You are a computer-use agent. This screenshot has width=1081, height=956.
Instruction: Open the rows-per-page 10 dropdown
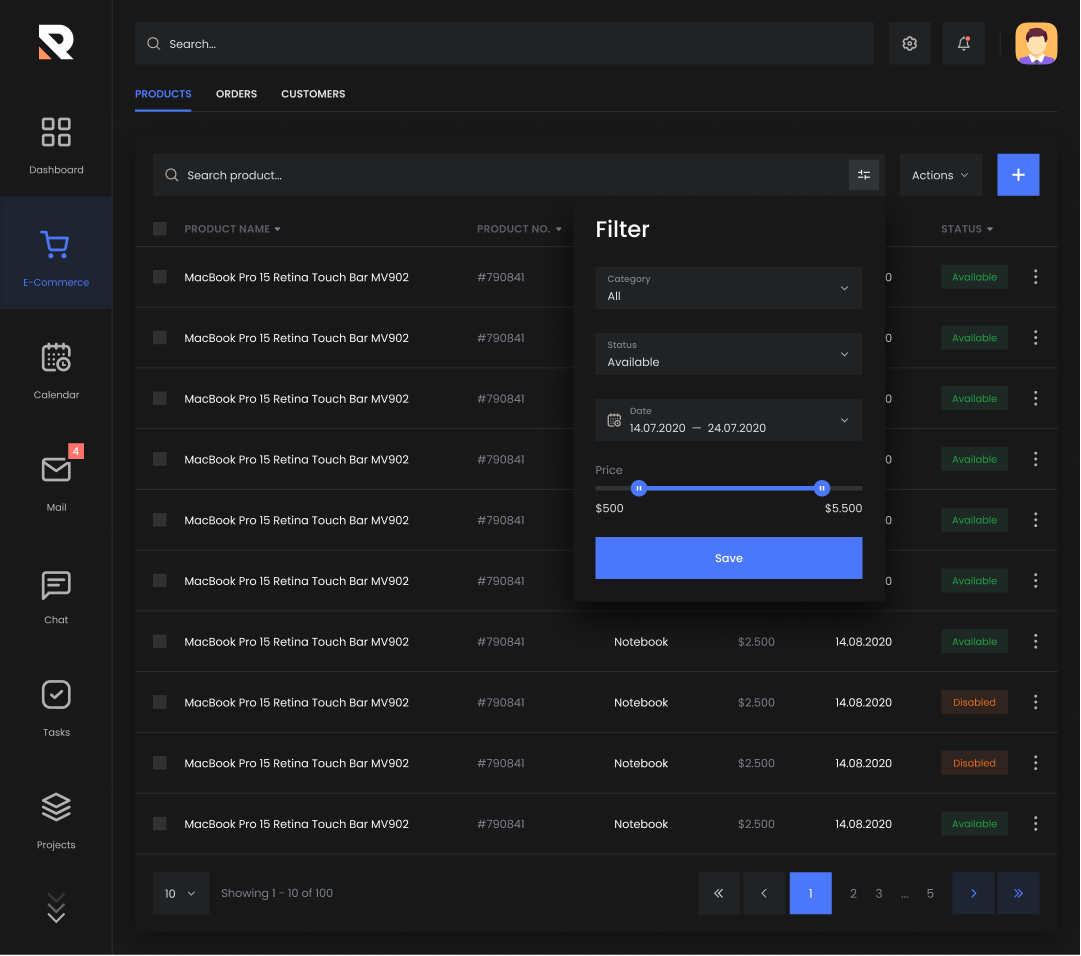[x=181, y=893]
